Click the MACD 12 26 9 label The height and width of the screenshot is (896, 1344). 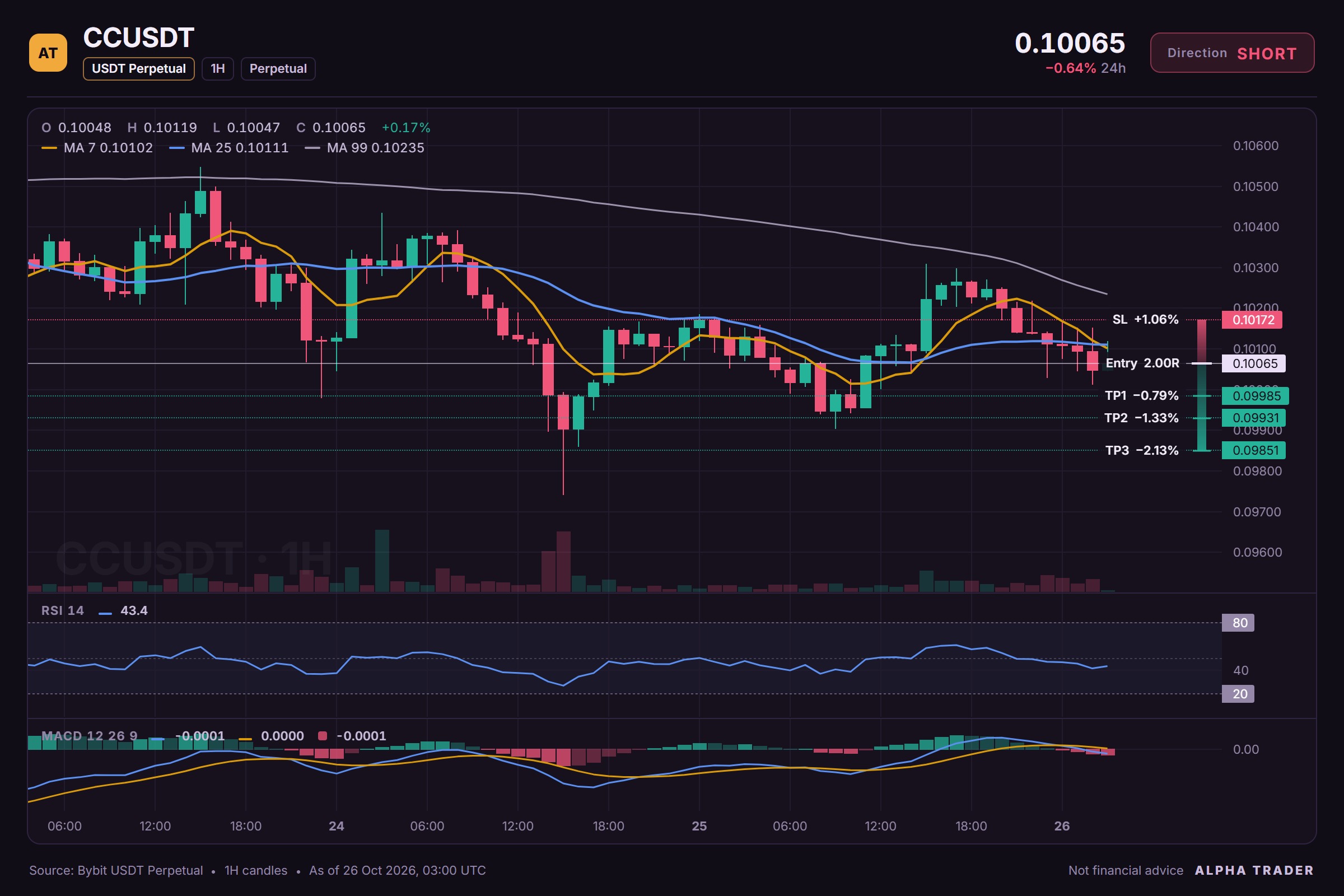point(89,736)
